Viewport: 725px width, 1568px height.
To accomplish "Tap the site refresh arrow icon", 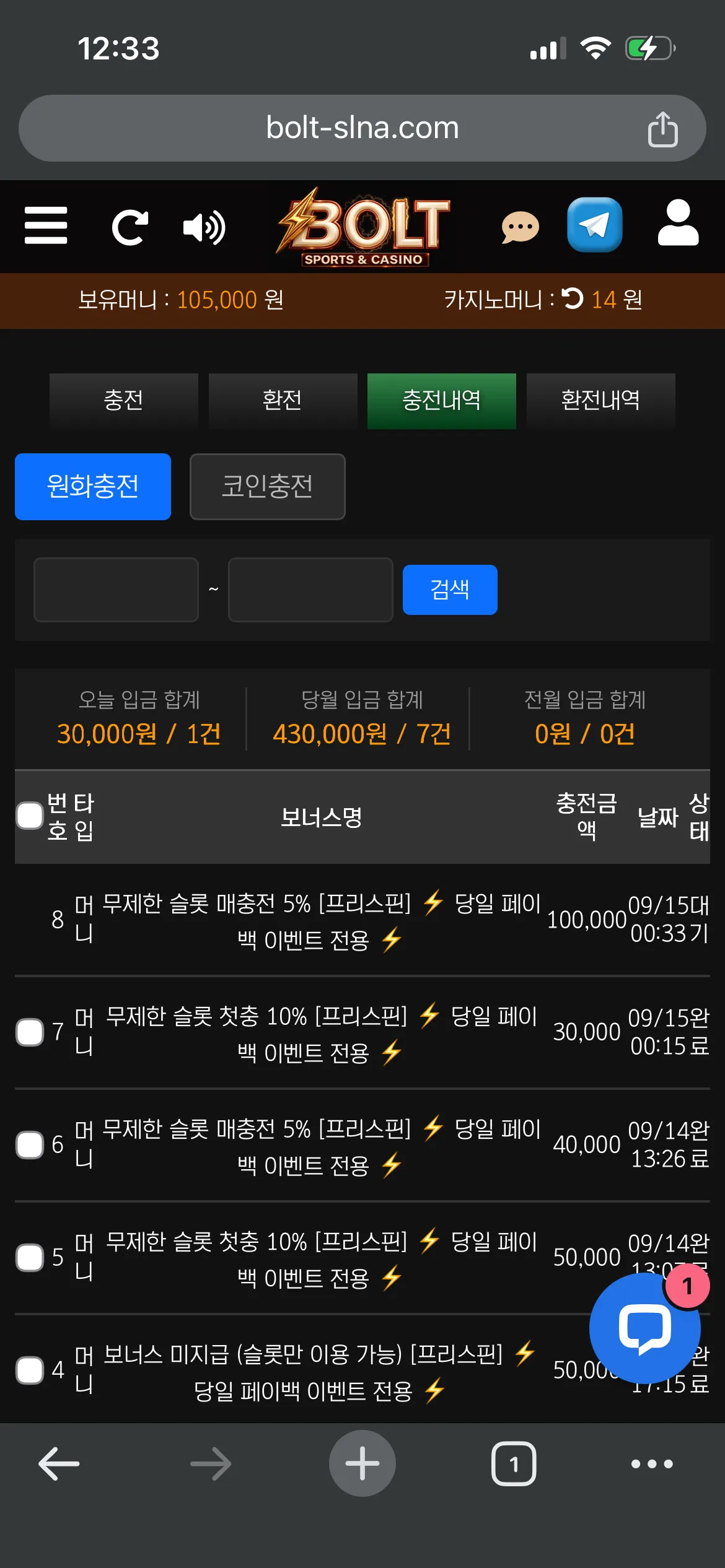I will [x=130, y=227].
